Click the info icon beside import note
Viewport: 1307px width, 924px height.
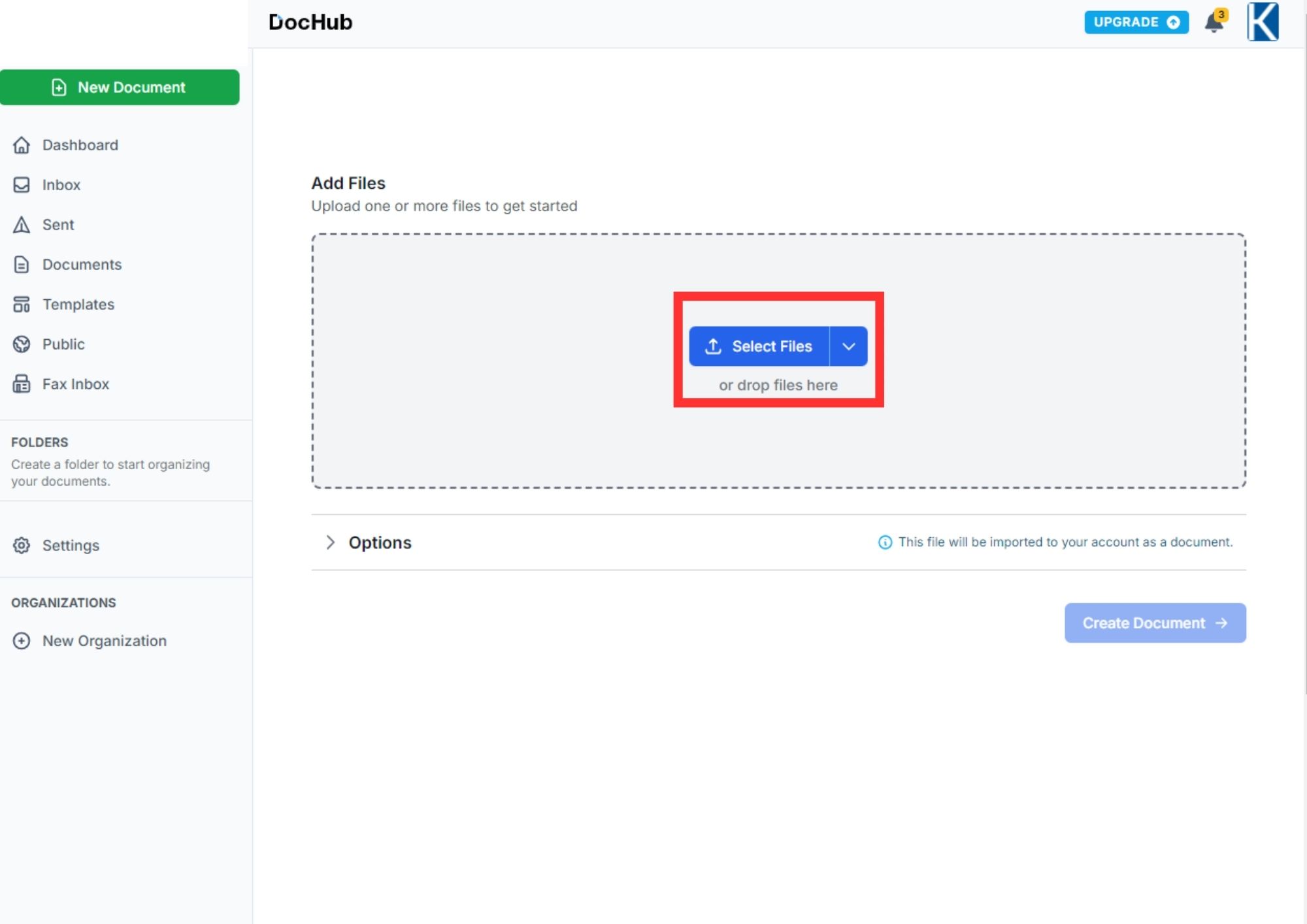pyautogui.click(x=885, y=542)
